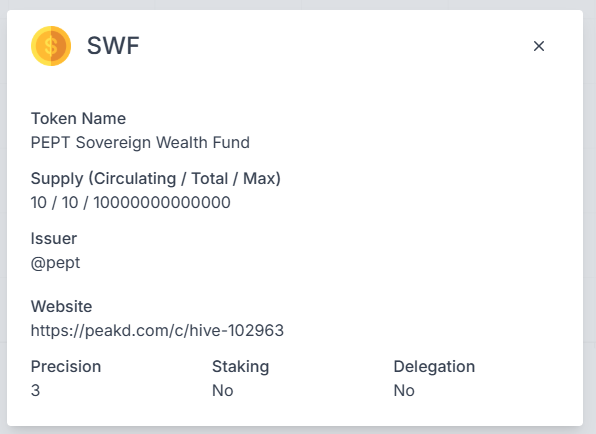The image size is (596, 434).
Task: Open the @pept issuer profile
Action: pos(55,263)
